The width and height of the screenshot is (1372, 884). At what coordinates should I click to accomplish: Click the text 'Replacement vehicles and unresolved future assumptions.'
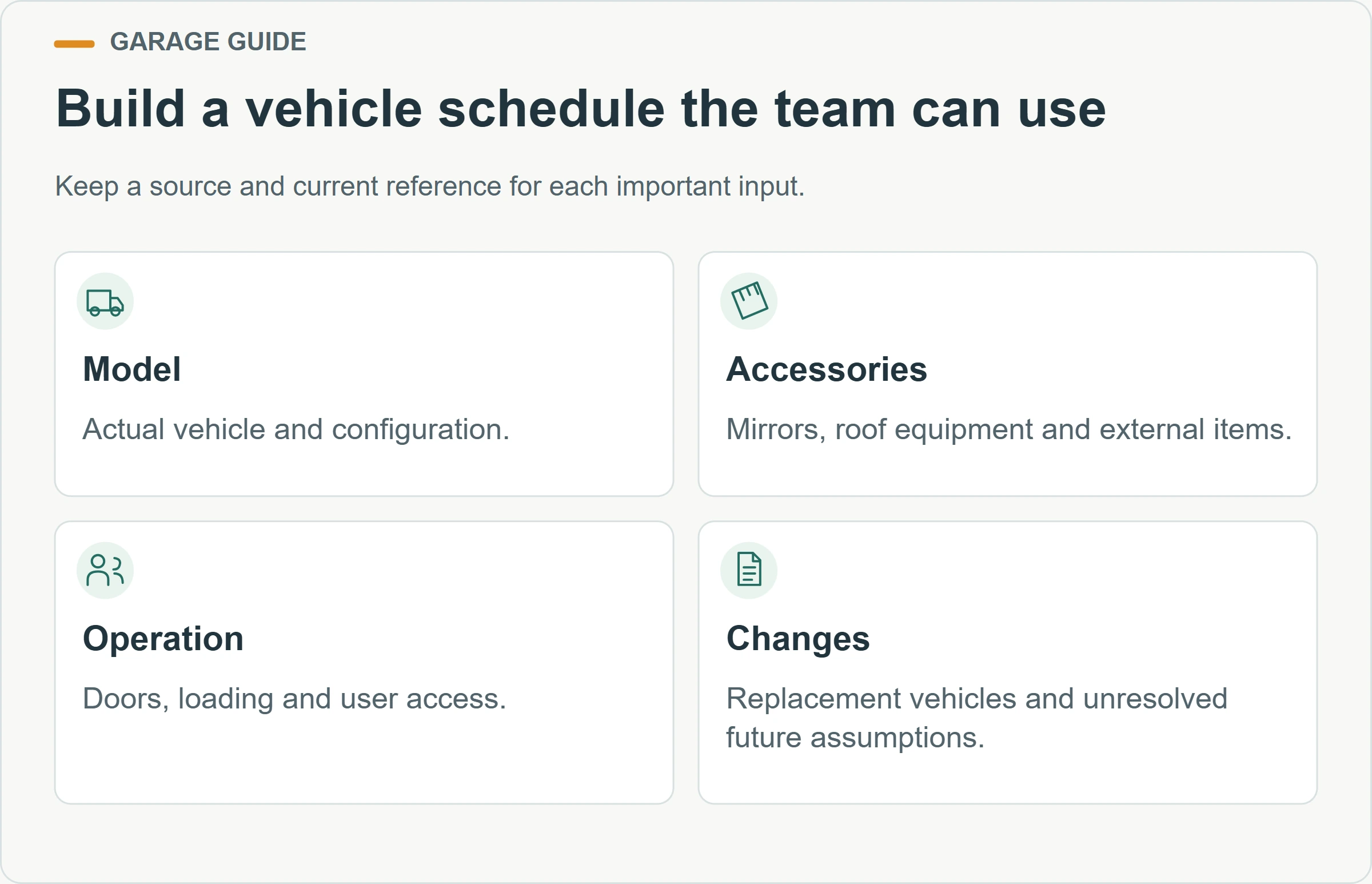[976, 718]
